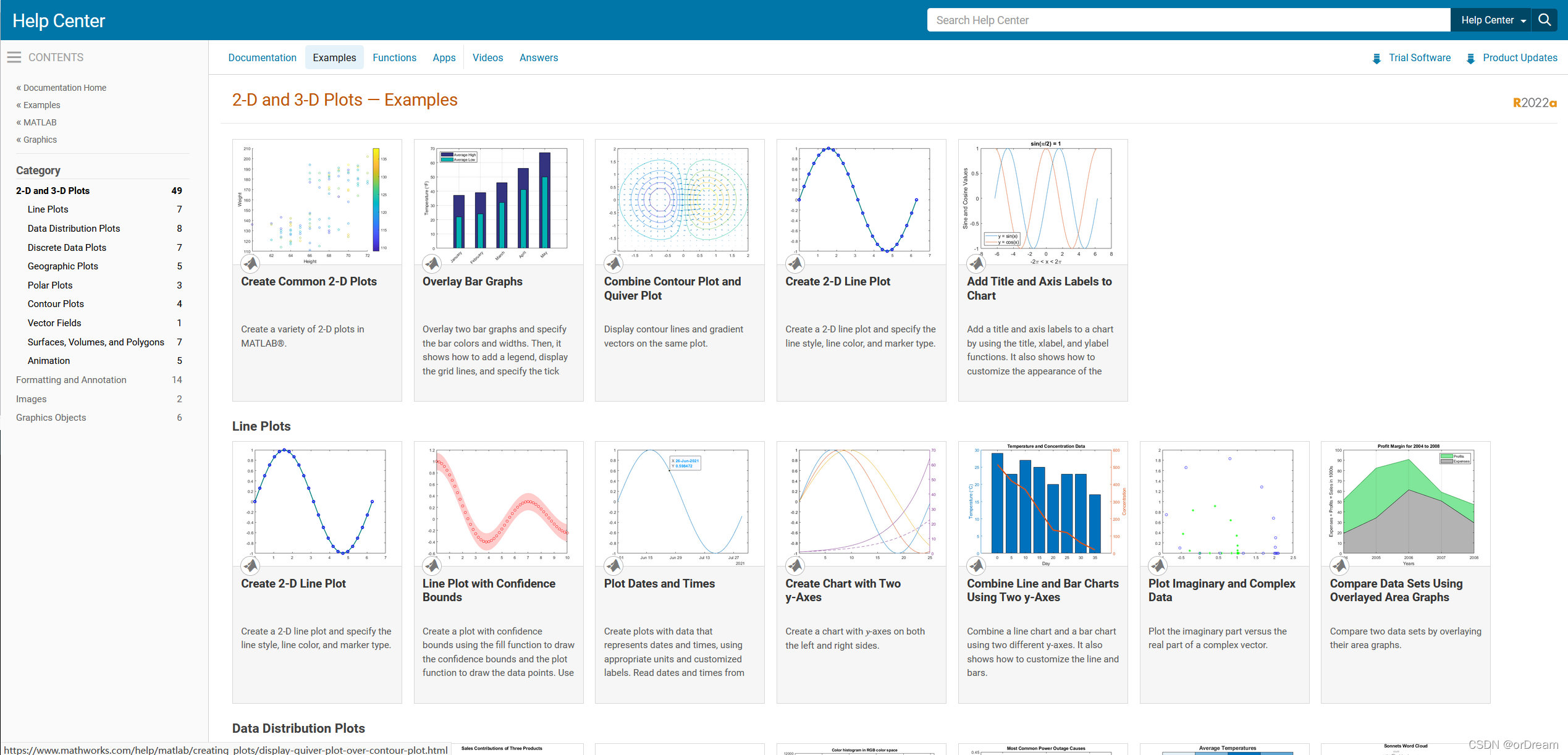Click the Functions navigation link

[x=395, y=58]
